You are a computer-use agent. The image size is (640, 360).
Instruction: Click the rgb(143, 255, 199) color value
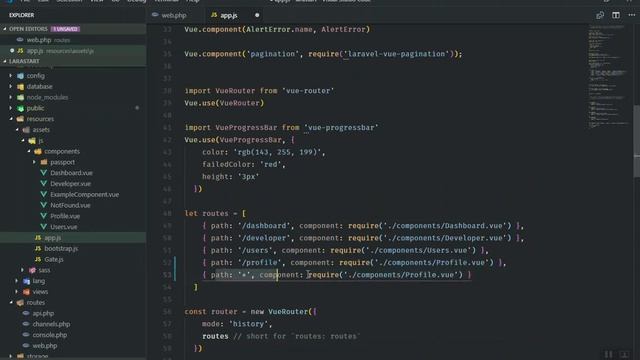278,152
